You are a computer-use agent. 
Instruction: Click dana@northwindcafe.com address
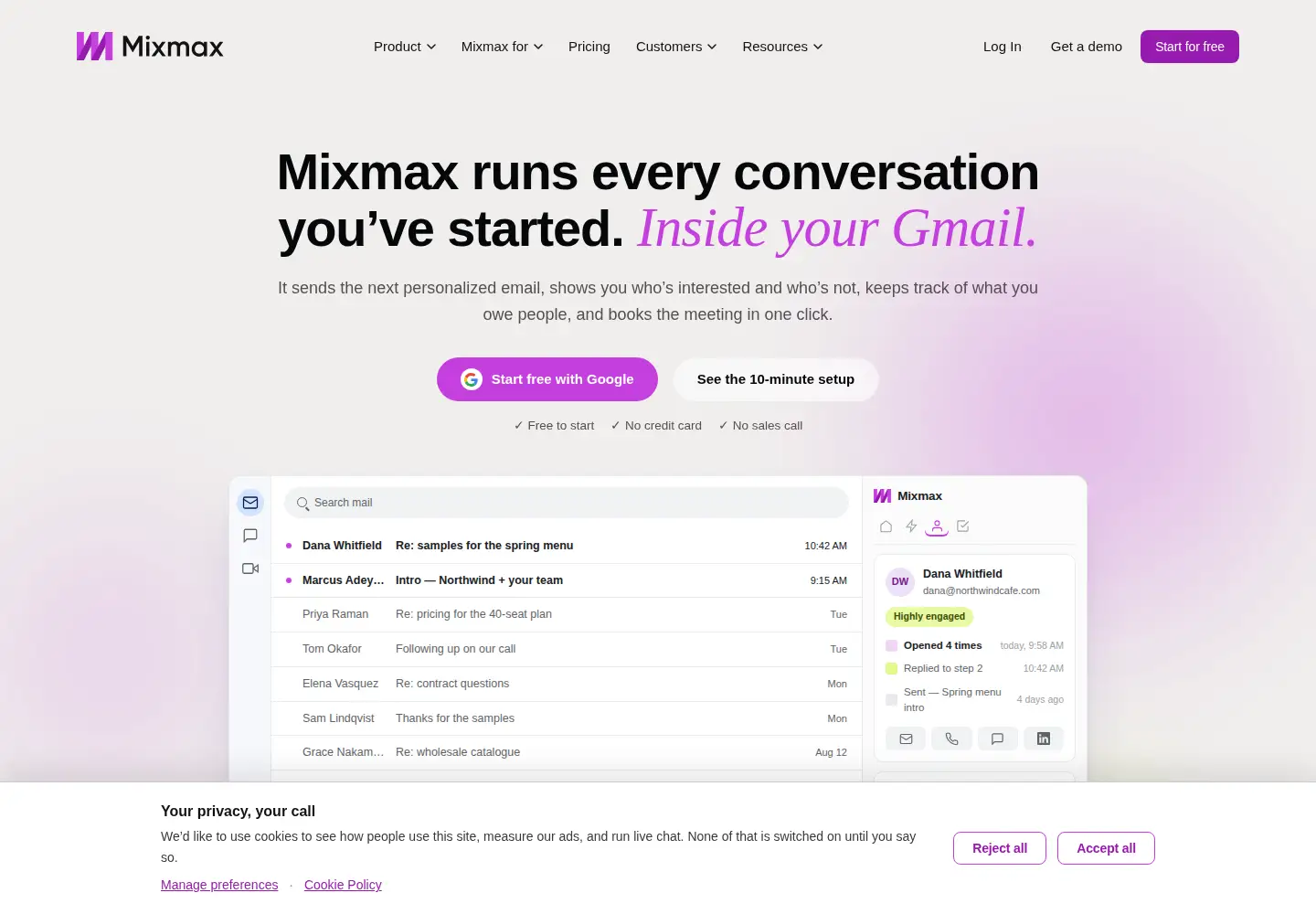coord(982,590)
